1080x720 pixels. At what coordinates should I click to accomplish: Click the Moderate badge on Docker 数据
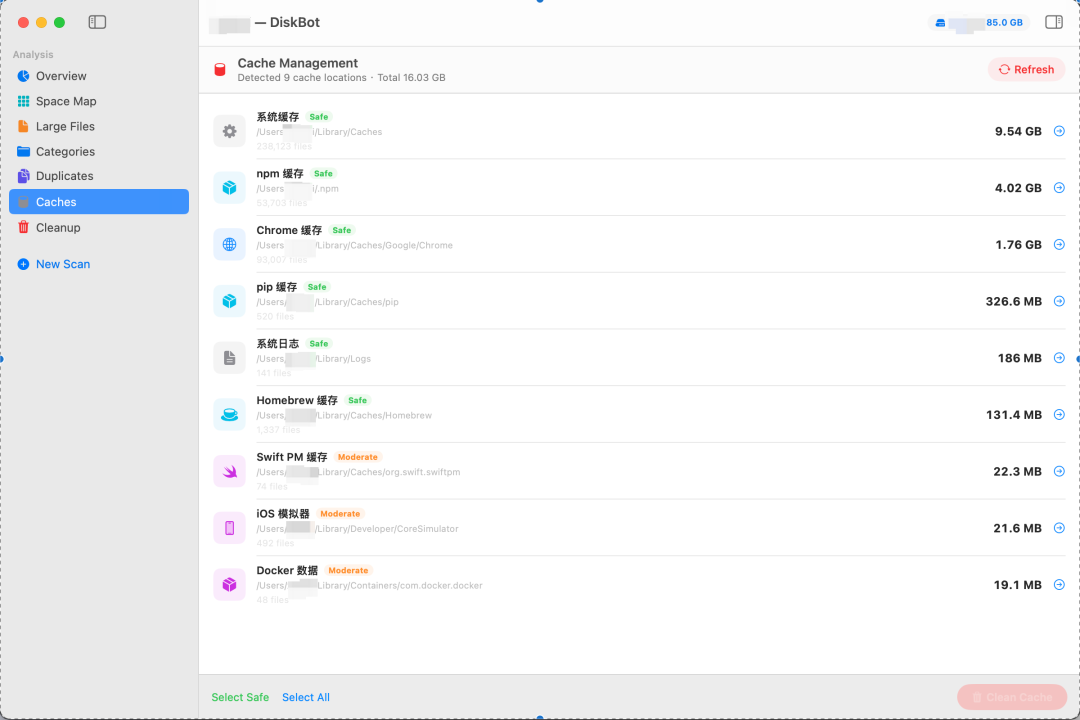[349, 570]
